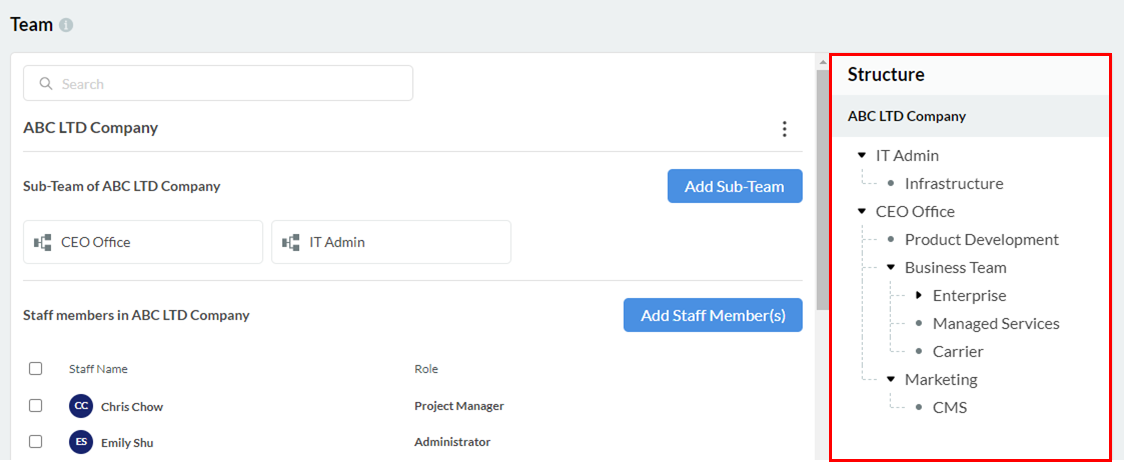The width and height of the screenshot is (1124, 462).
Task: Toggle the select-all staff checkbox
Action: click(36, 369)
